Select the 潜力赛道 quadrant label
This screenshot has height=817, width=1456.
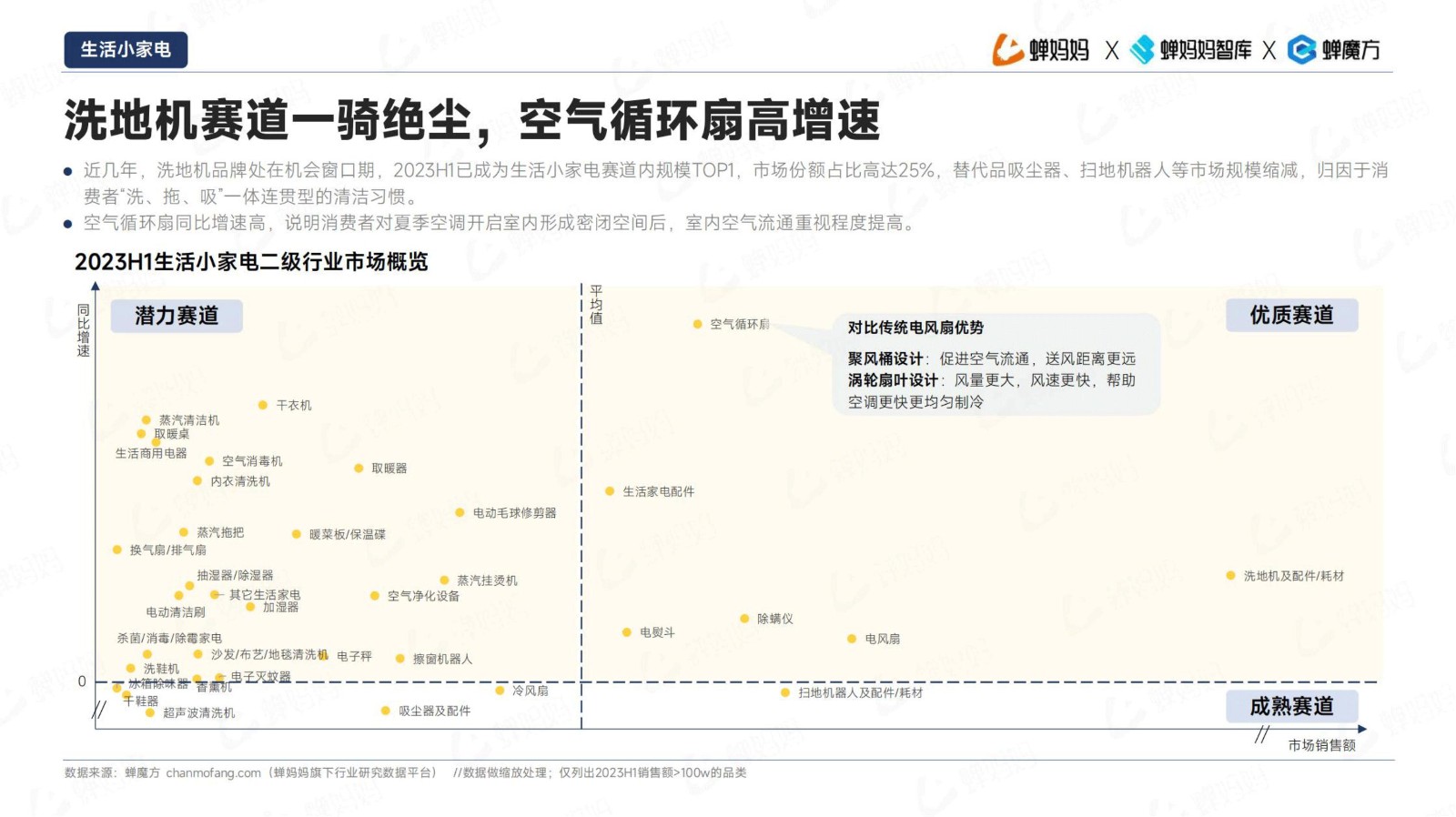coord(177,316)
